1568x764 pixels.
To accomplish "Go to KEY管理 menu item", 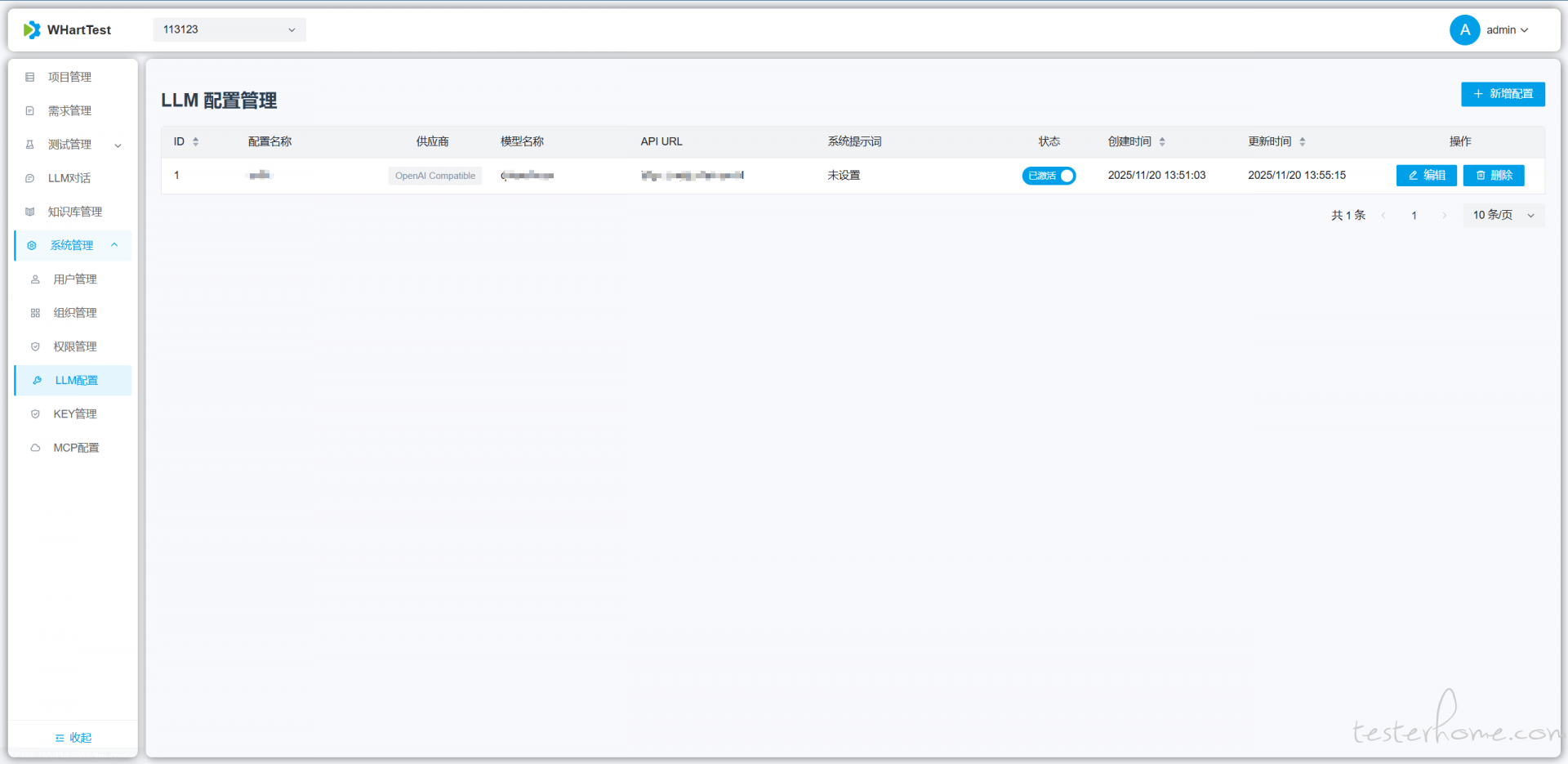I will pyautogui.click(x=75, y=414).
